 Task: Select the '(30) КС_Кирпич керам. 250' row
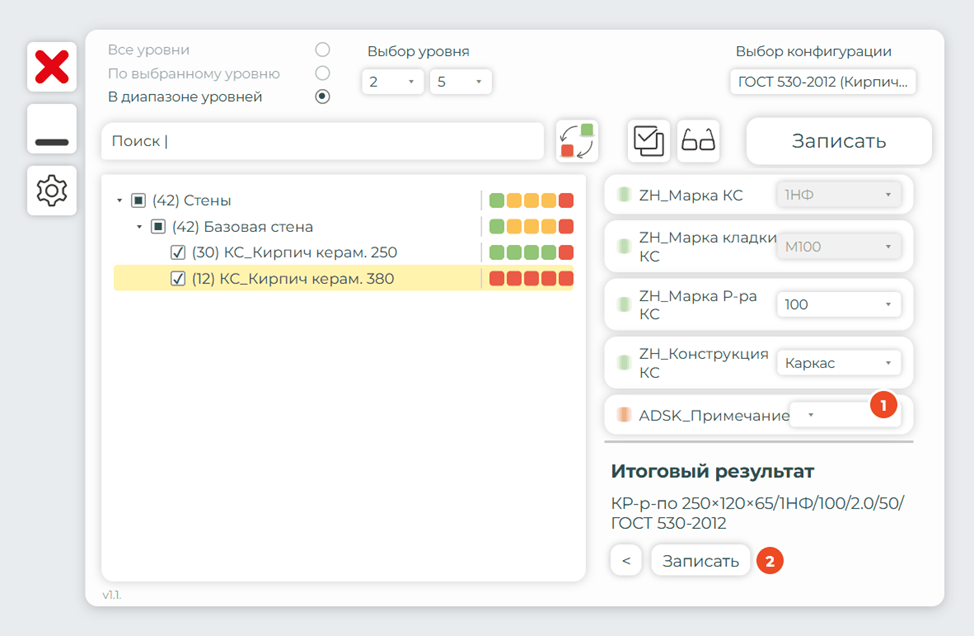[x=344, y=252]
